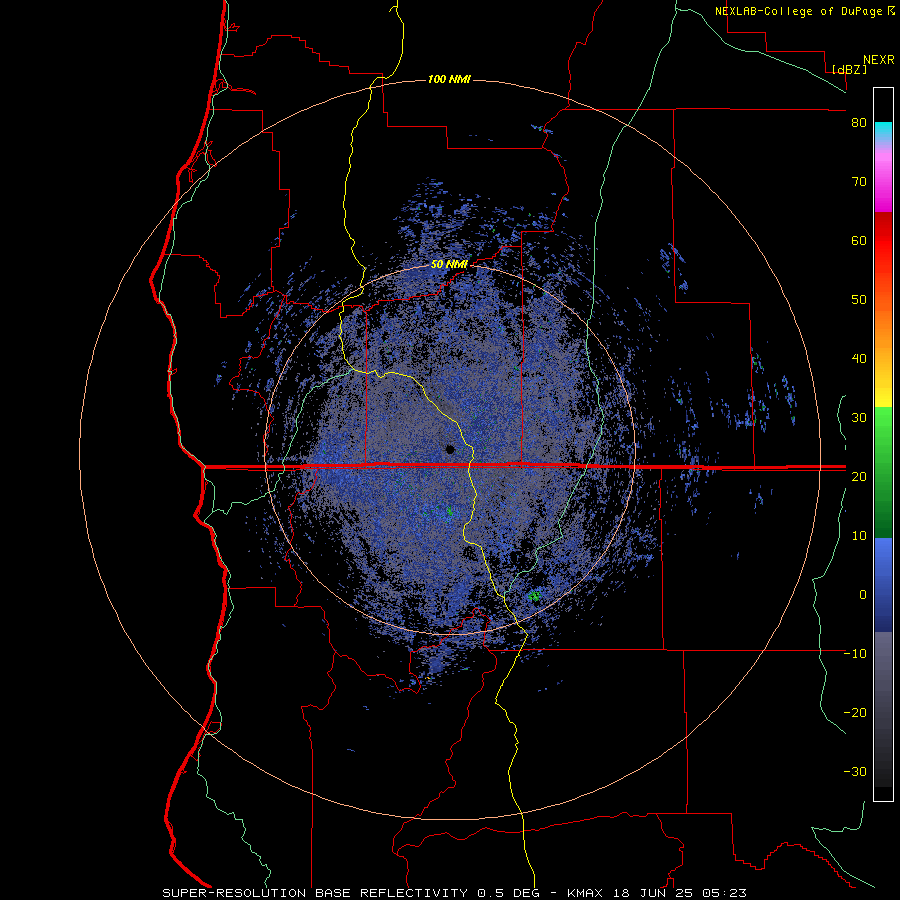Click the 70 value on dBZ scale
This screenshot has width=900, height=900.
(x=859, y=182)
